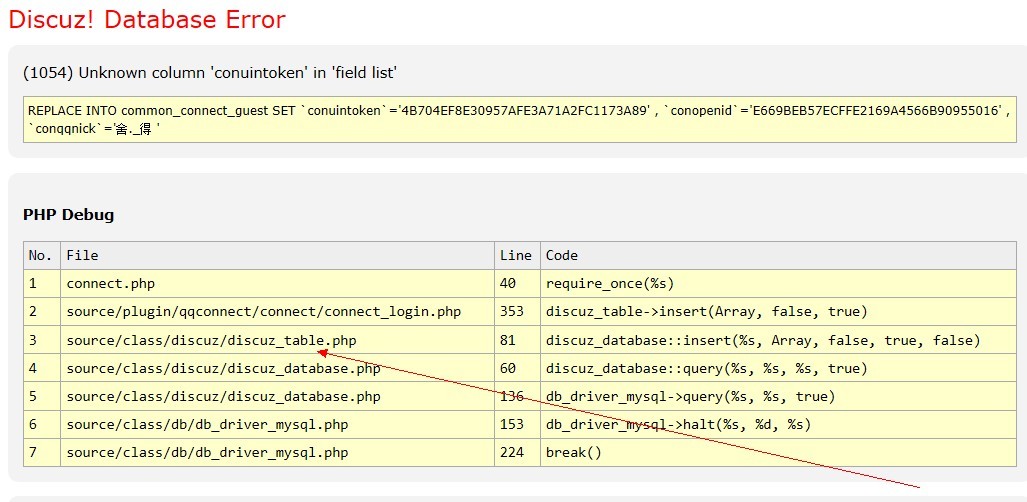Screen dimensions: 1027x502
Task: Click the Discuz! Database Error heading
Action: coord(147,20)
